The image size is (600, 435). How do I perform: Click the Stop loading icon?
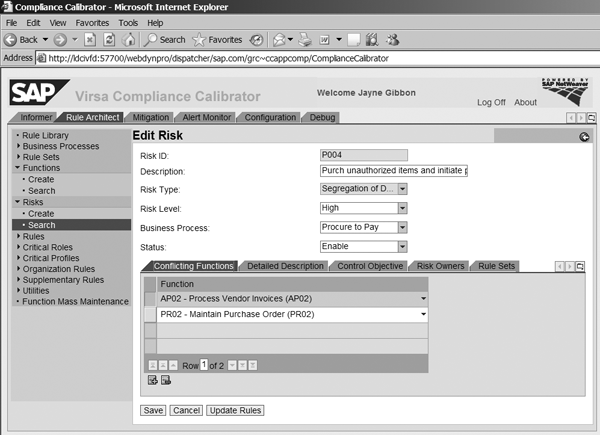pyautogui.click(x=90, y=39)
